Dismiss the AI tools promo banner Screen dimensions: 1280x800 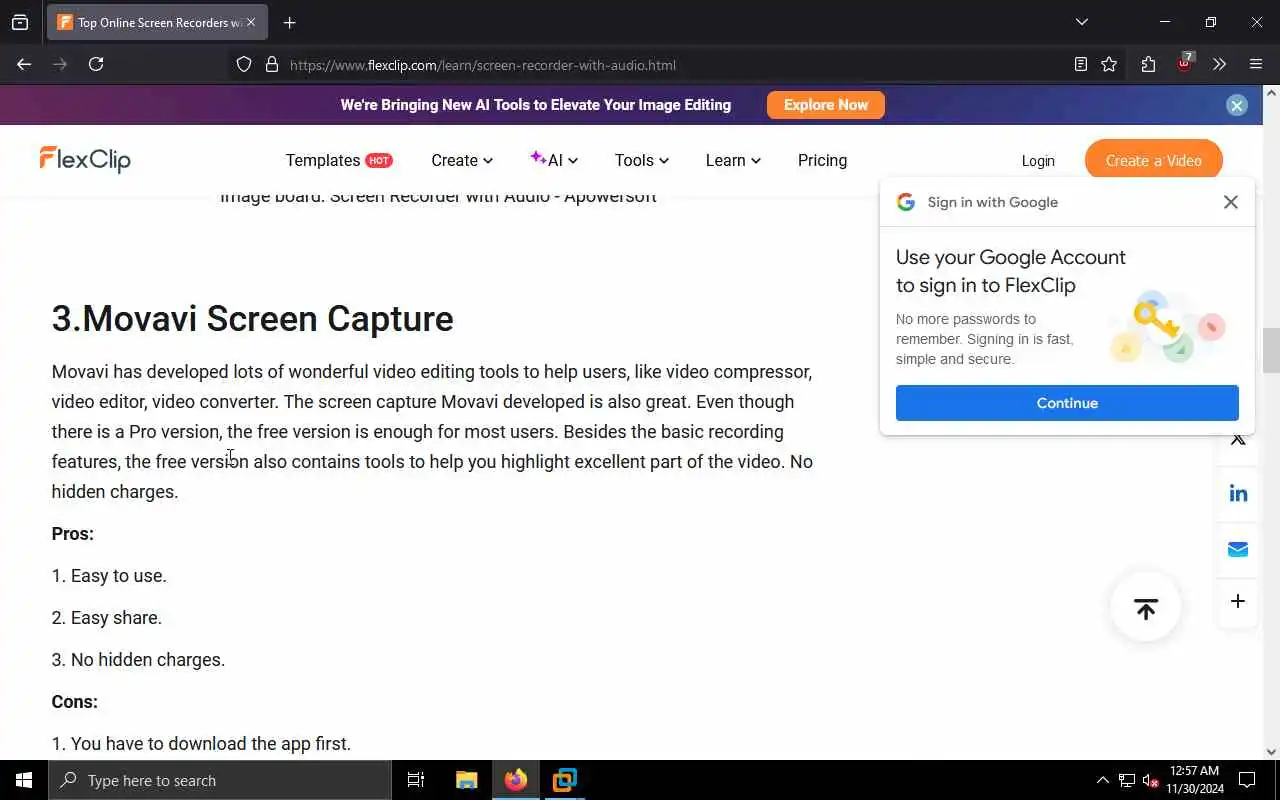(1237, 105)
